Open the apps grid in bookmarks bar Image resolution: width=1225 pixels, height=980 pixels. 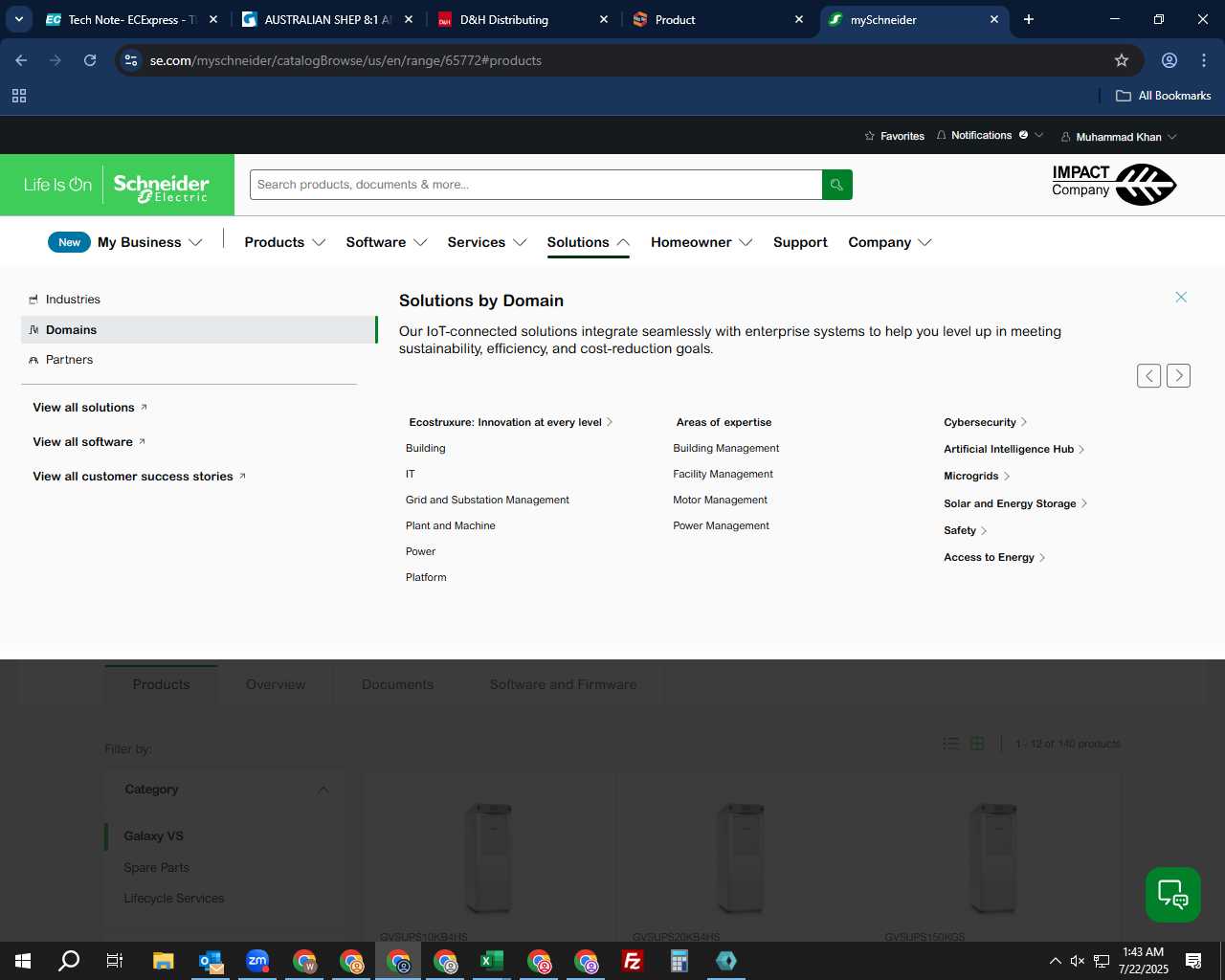[19, 96]
